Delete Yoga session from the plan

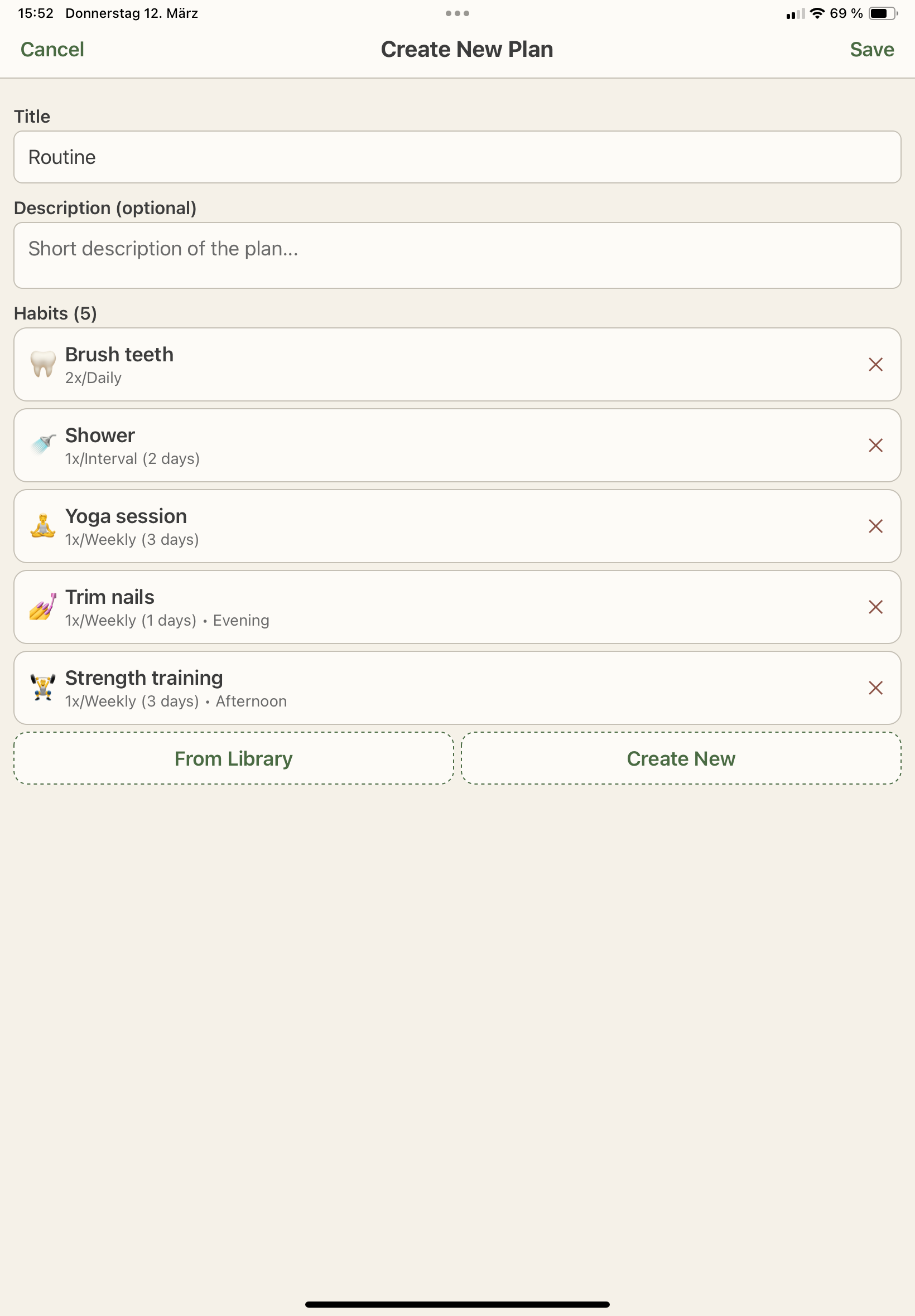875,526
